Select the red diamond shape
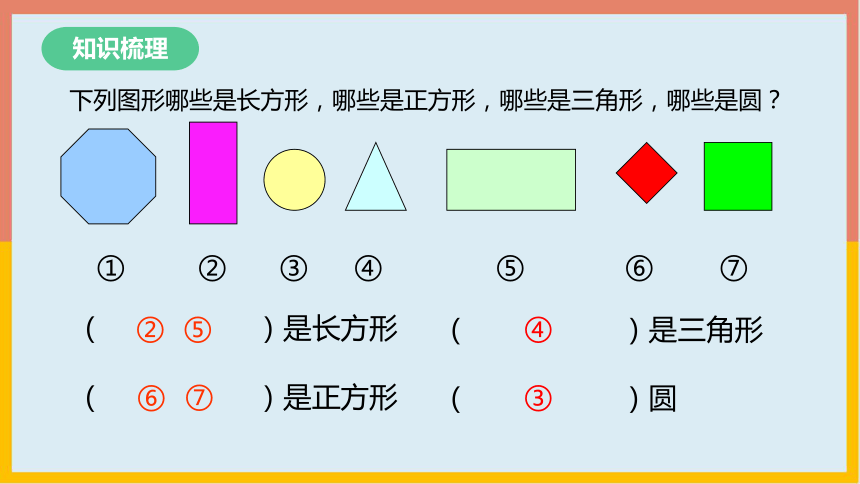This screenshot has height=484, width=860. (x=647, y=173)
